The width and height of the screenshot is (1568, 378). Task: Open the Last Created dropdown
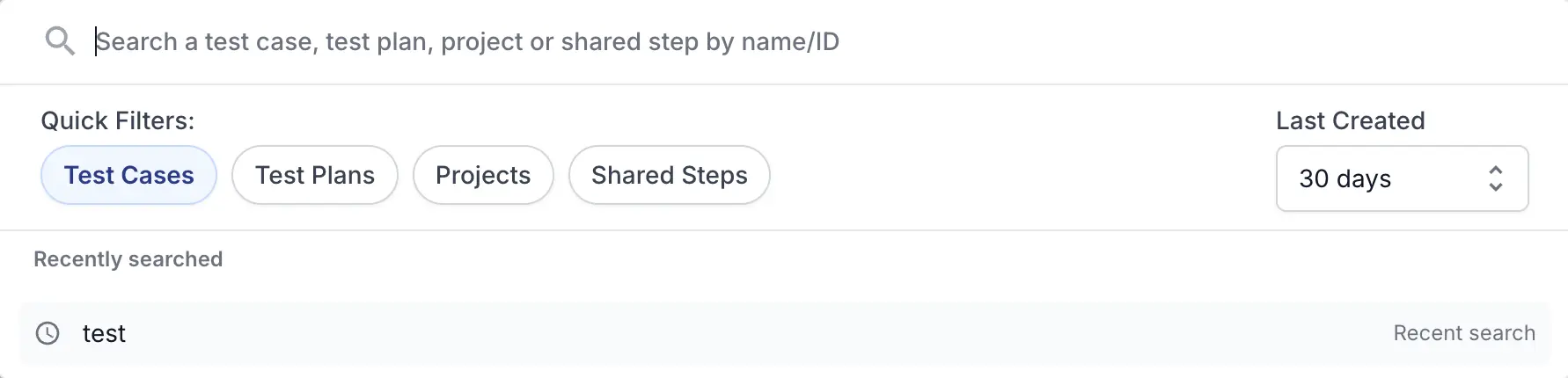[x=1402, y=178]
